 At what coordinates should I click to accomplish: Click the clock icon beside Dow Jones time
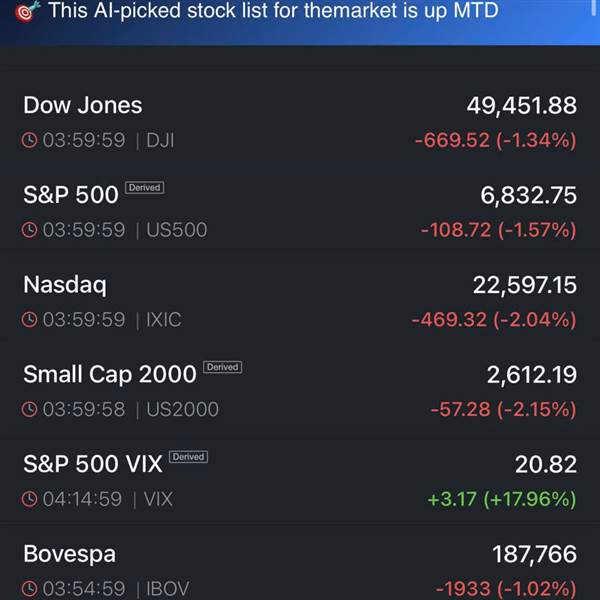tap(30, 141)
